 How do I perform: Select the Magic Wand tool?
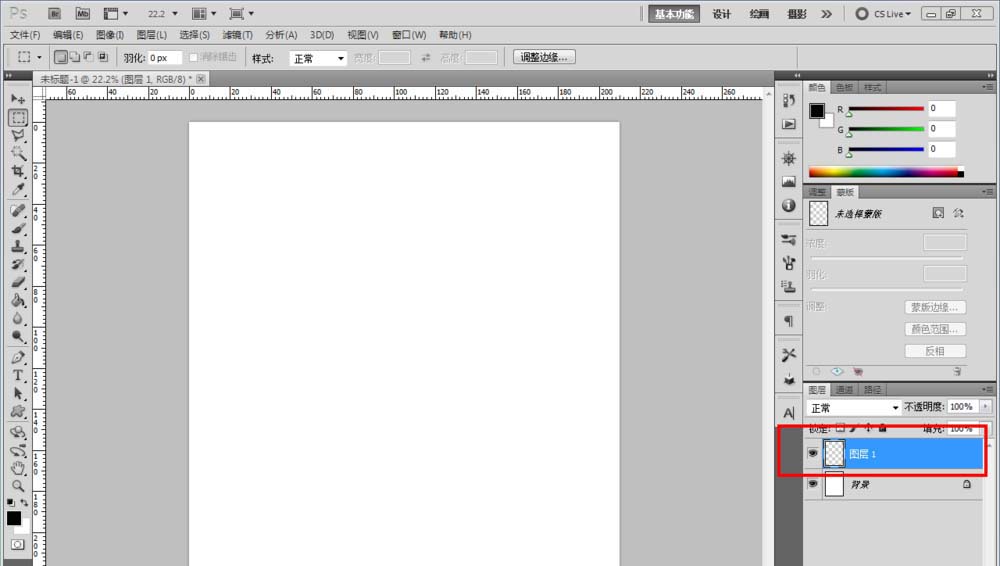(x=18, y=153)
